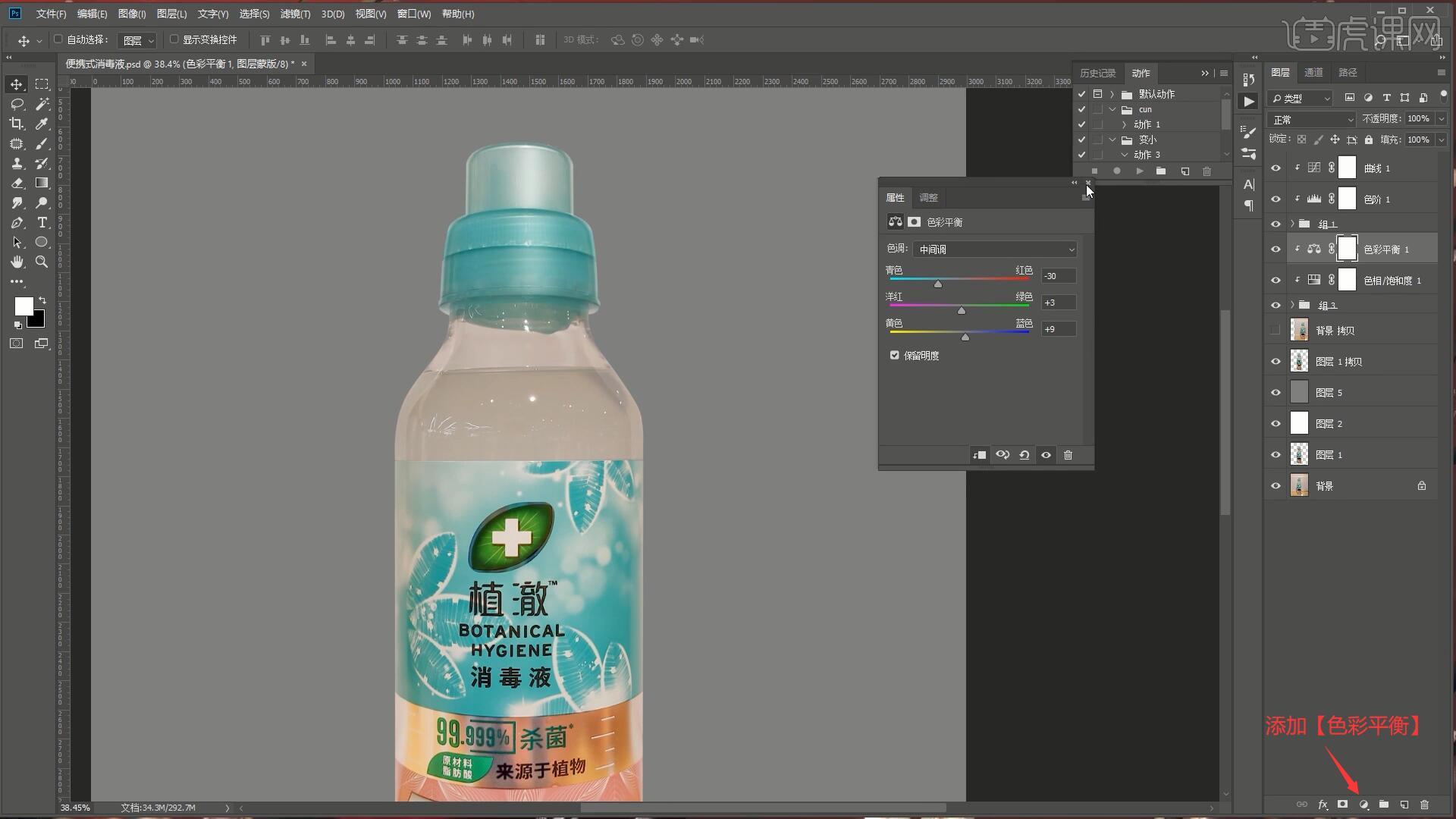Delete the adjustment layer via properties trash icon
Image resolution: width=1456 pixels, height=819 pixels.
(1068, 455)
